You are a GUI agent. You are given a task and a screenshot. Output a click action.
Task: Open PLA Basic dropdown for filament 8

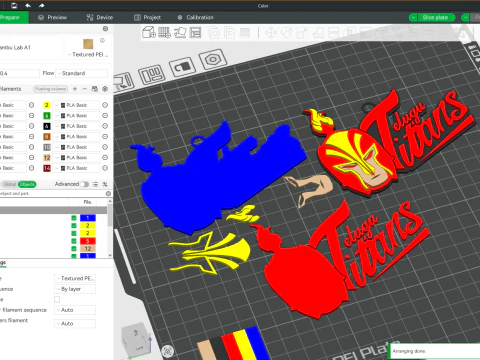(76, 137)
